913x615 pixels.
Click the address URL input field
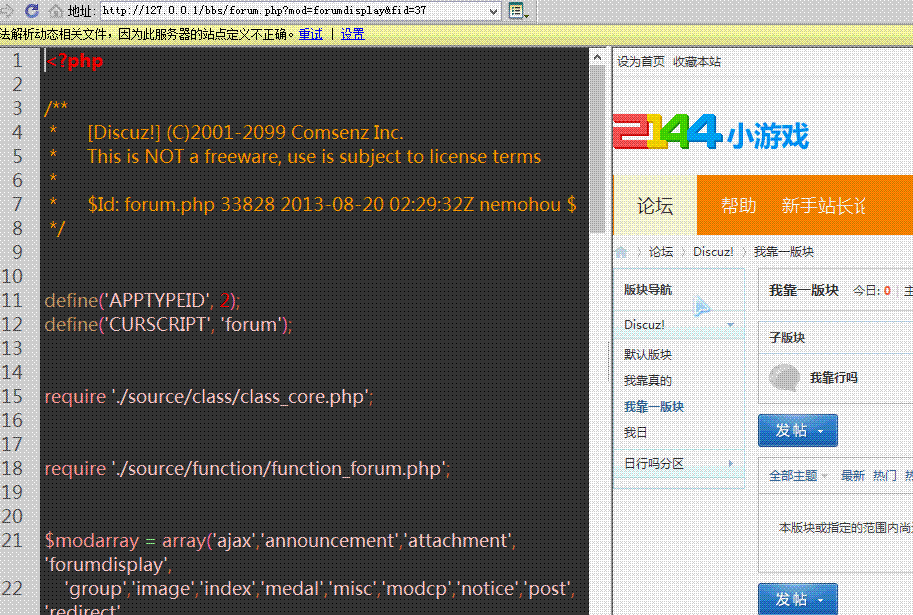coord(294,10)
